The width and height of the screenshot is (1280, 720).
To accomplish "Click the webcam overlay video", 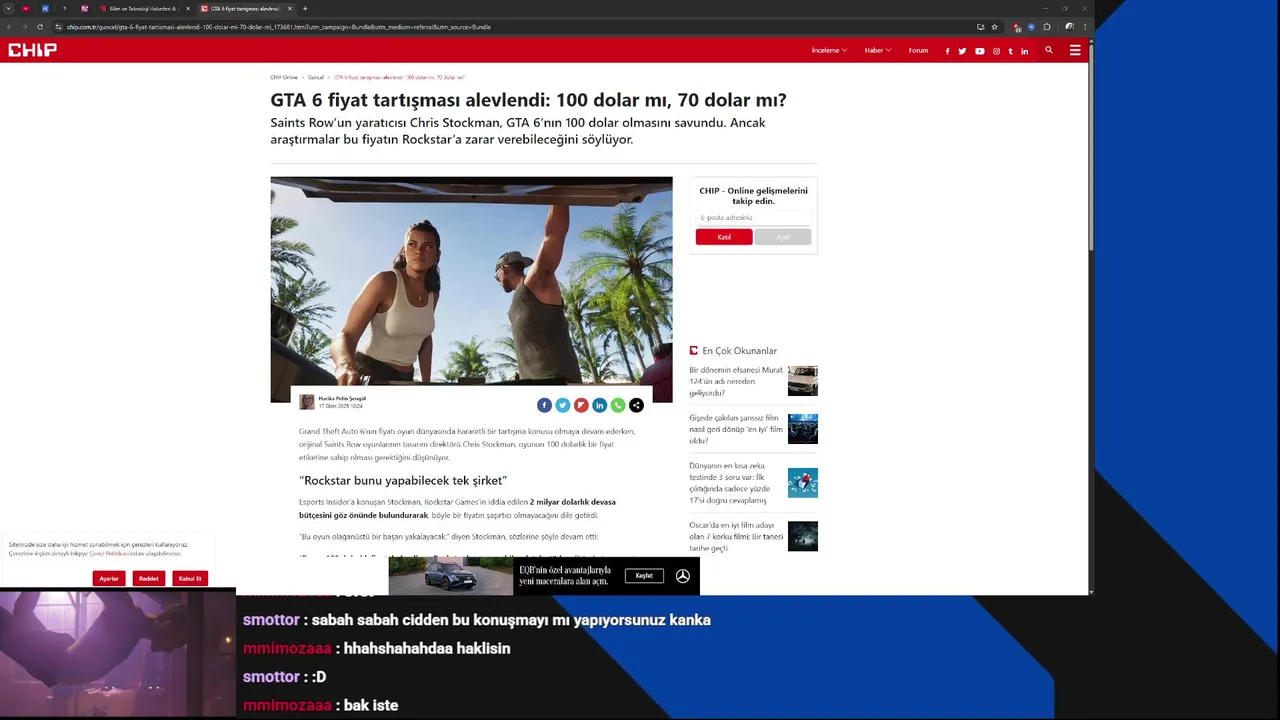I will coord(117,654).
